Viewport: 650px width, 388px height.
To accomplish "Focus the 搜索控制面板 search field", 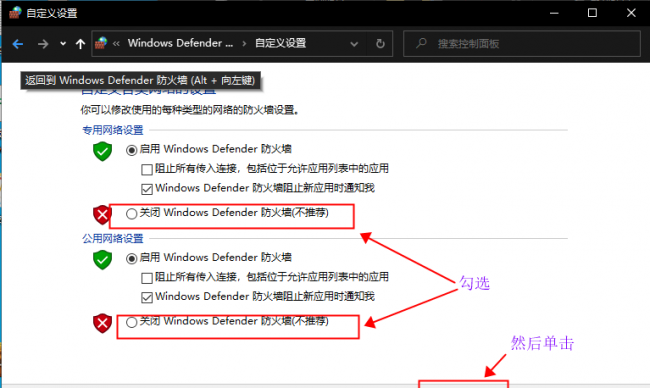I will (x=522, y=44).
